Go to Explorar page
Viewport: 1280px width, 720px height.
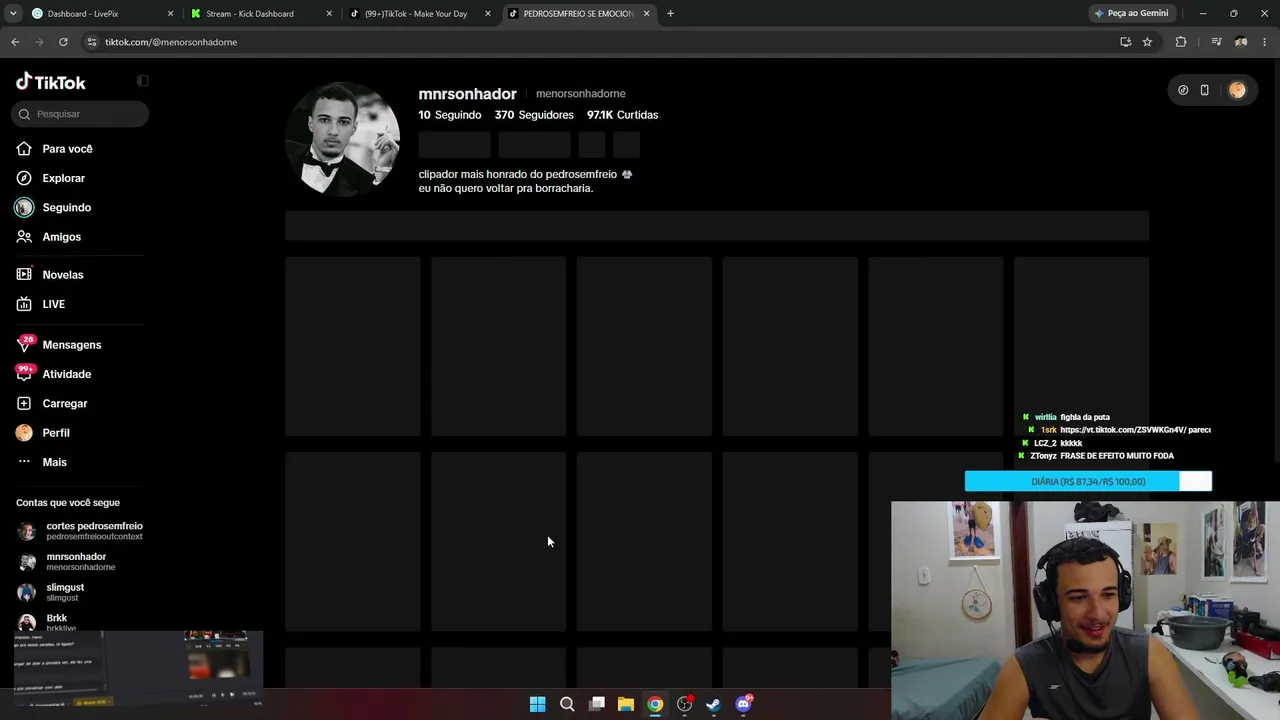[x=63, y=178]
